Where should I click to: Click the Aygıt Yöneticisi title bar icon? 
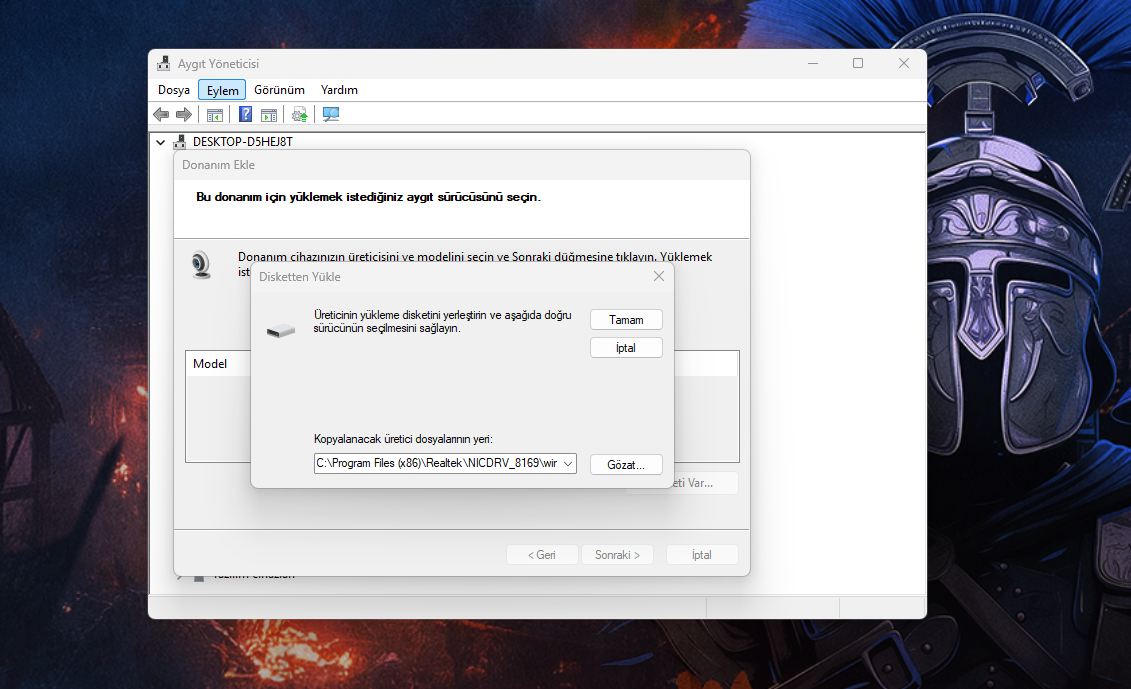(164, 63)
